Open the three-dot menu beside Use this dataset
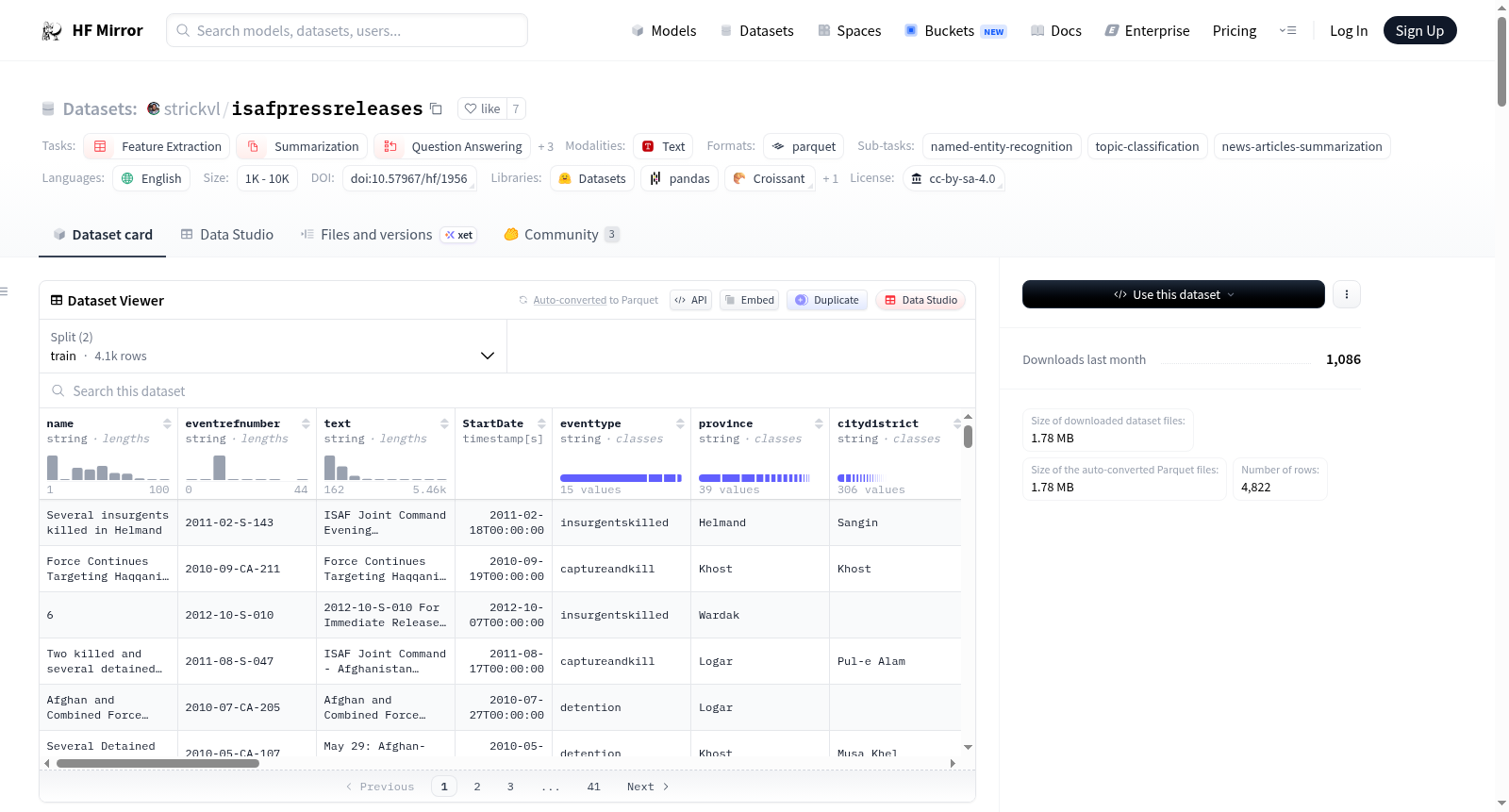The height and width of the screenshot is (812, 1509). click(1347, 294)
